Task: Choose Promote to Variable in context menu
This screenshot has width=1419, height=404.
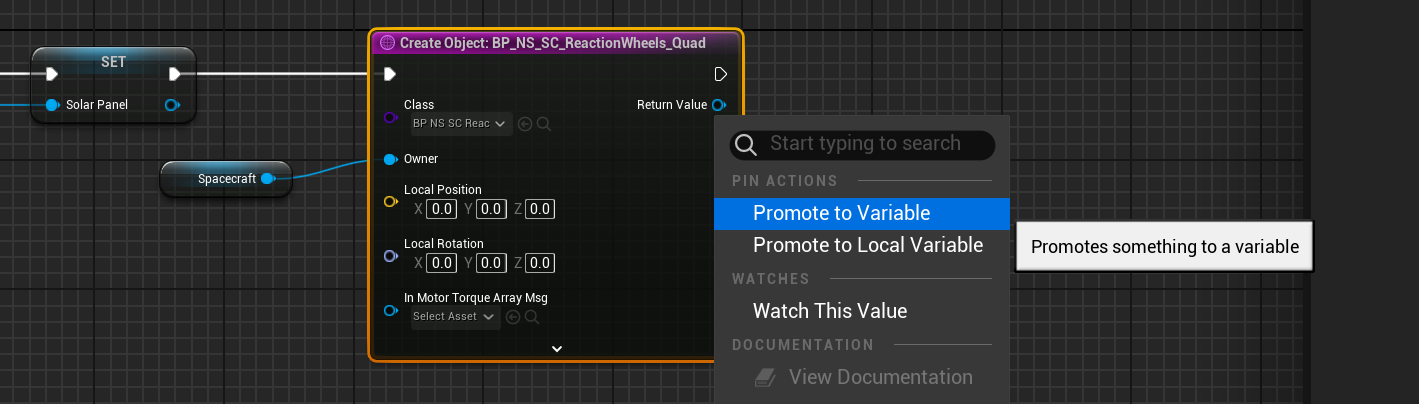Action: (x=841, y=213)
